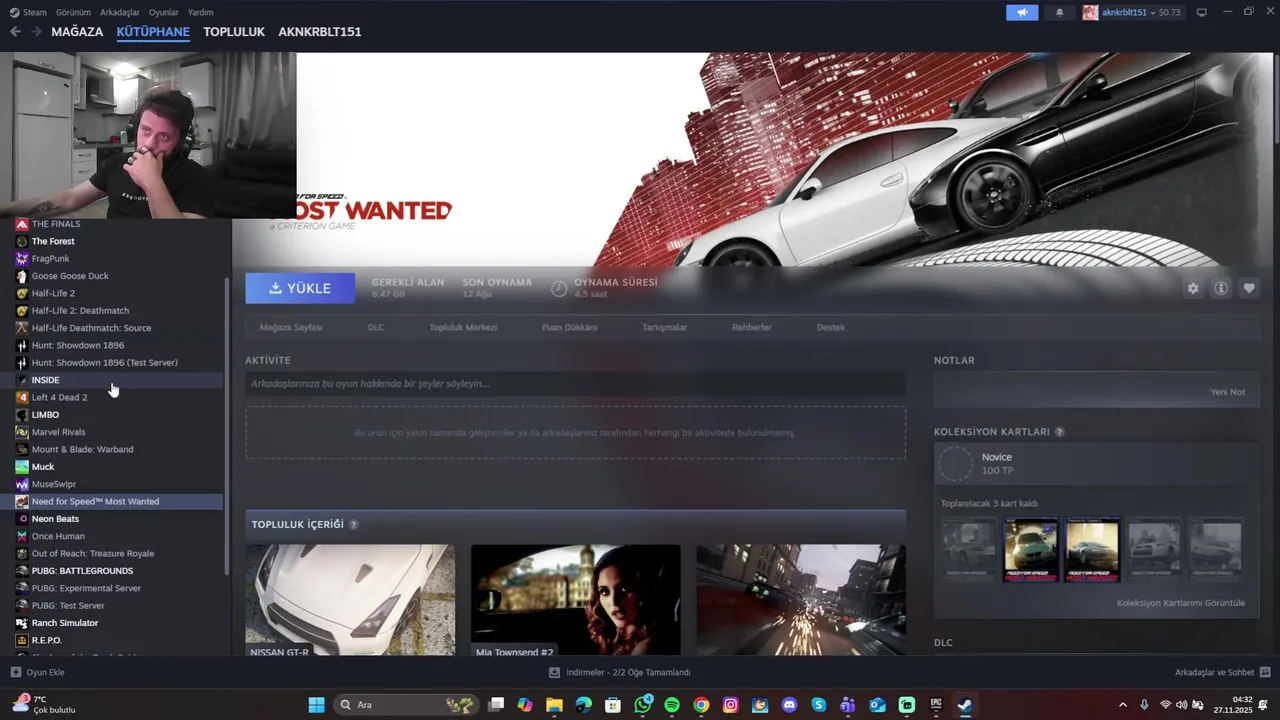Open the Görünüm menu
This screenshot has height=720, width=1280.
(73, 12)
